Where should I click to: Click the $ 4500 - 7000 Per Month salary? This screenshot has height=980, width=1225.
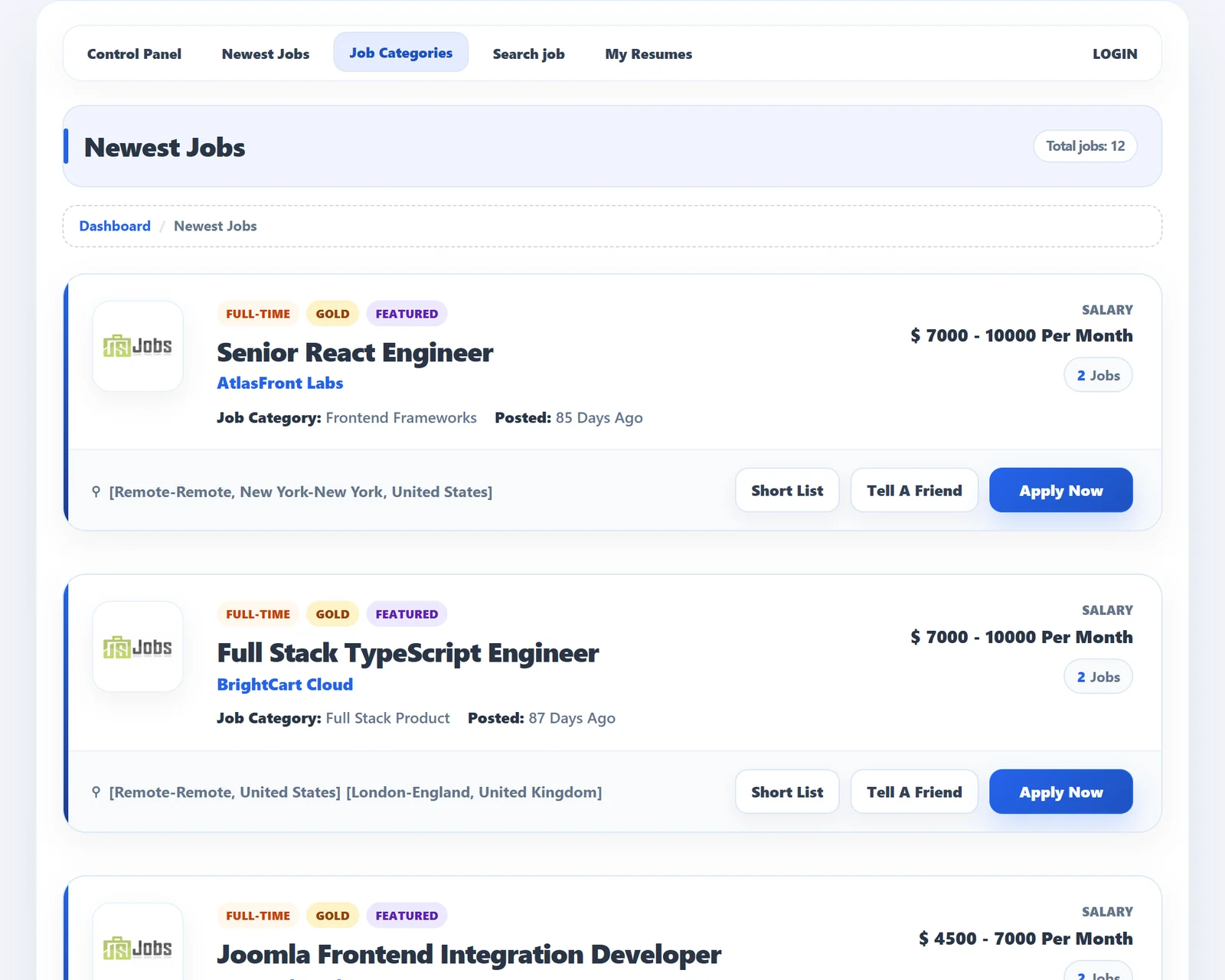(x=1026, y=939)
